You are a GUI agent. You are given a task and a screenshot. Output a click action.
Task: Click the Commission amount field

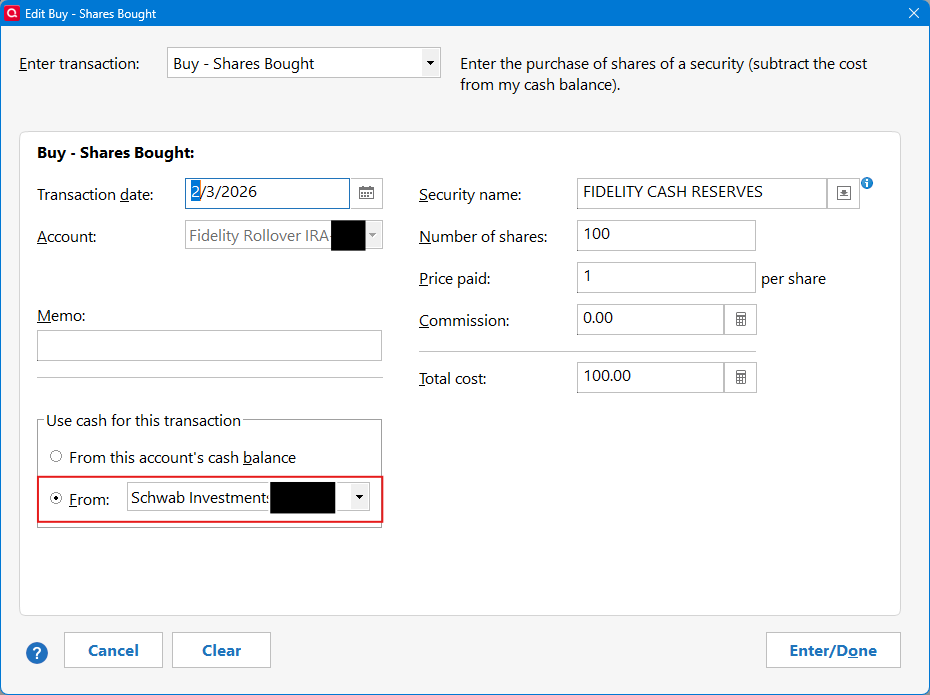coord(650,320)
